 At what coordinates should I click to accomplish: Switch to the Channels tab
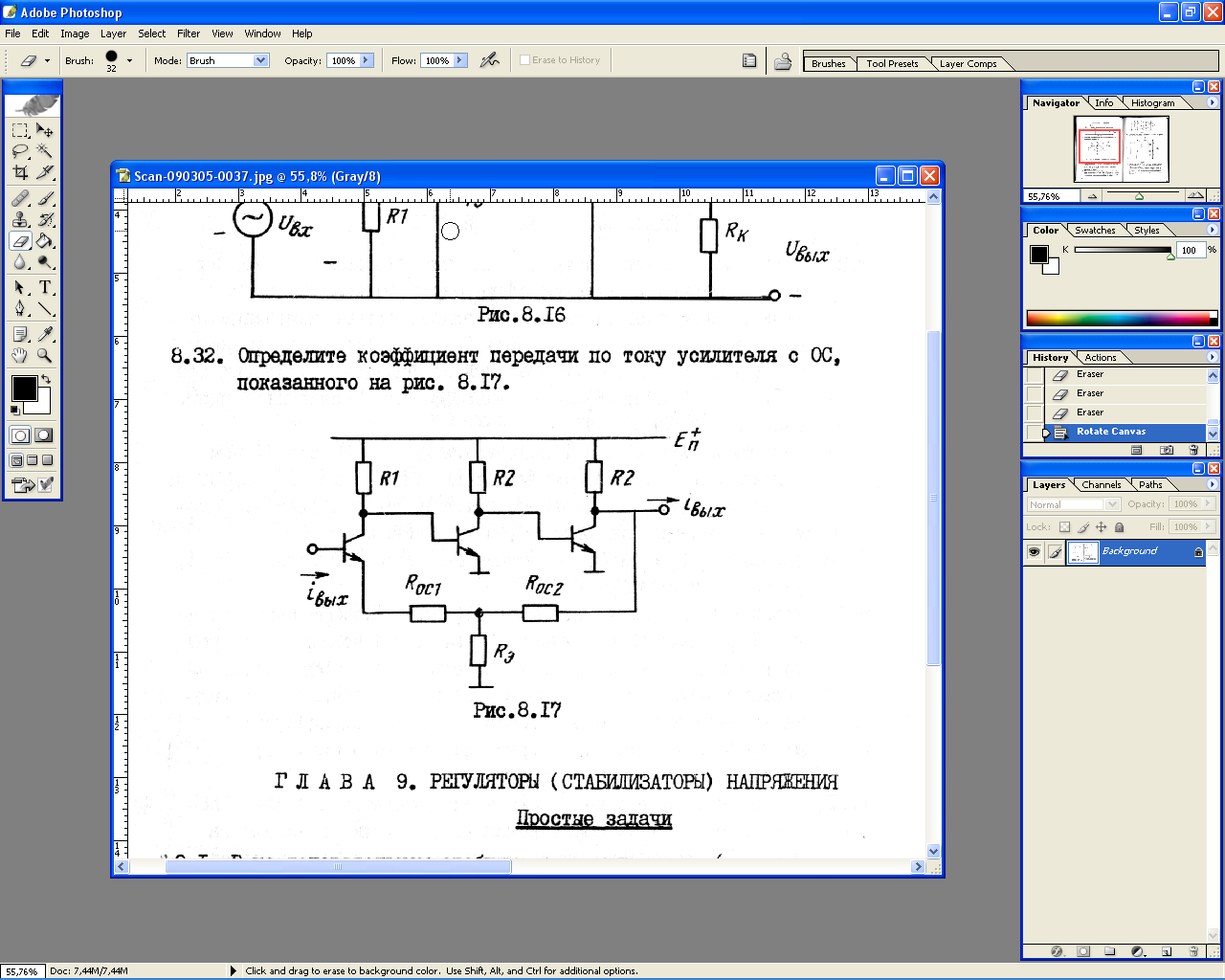pyautogui.click(x=1102, y=485)
